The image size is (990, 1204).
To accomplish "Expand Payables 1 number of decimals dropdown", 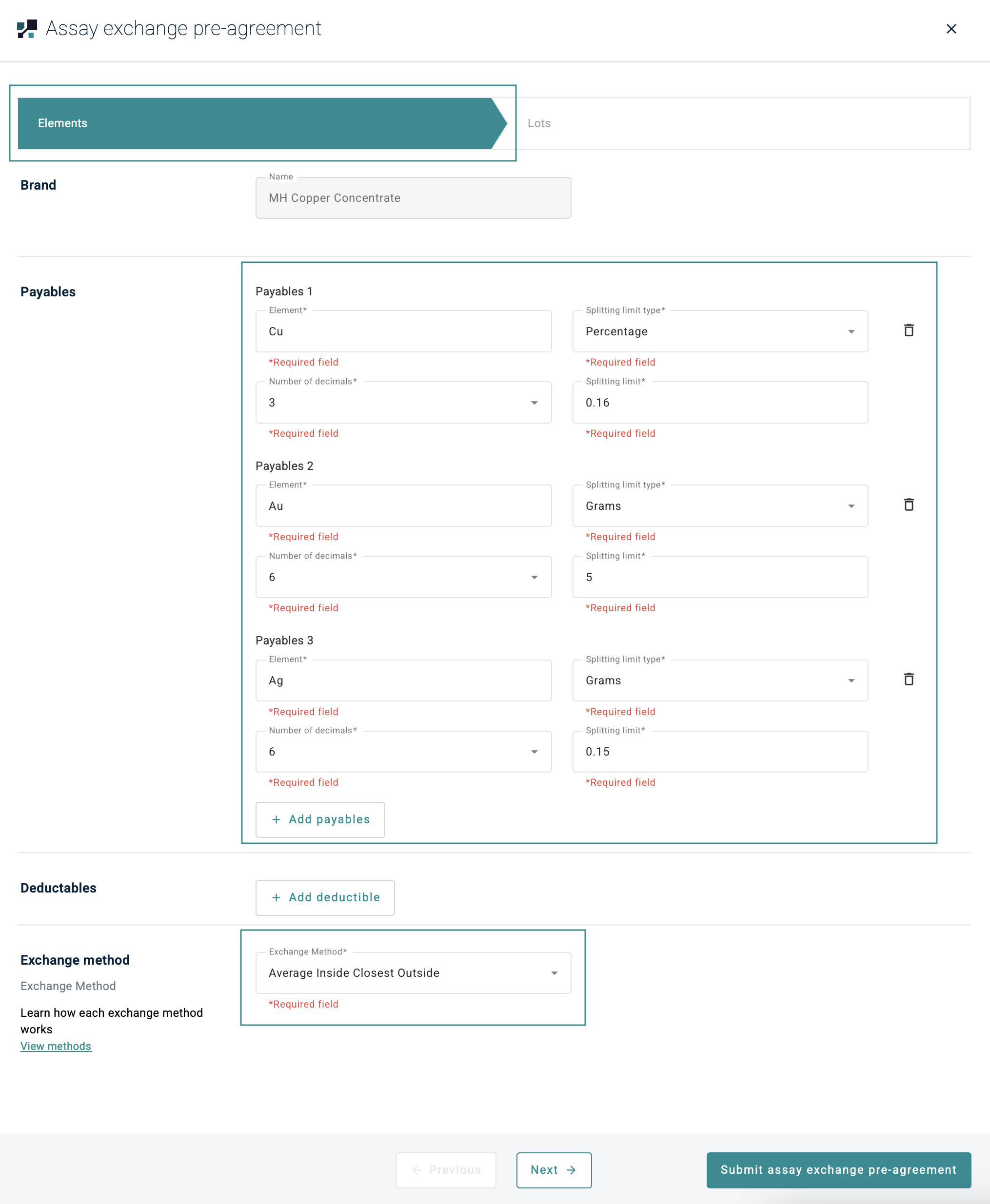I will tap(403, 403).
